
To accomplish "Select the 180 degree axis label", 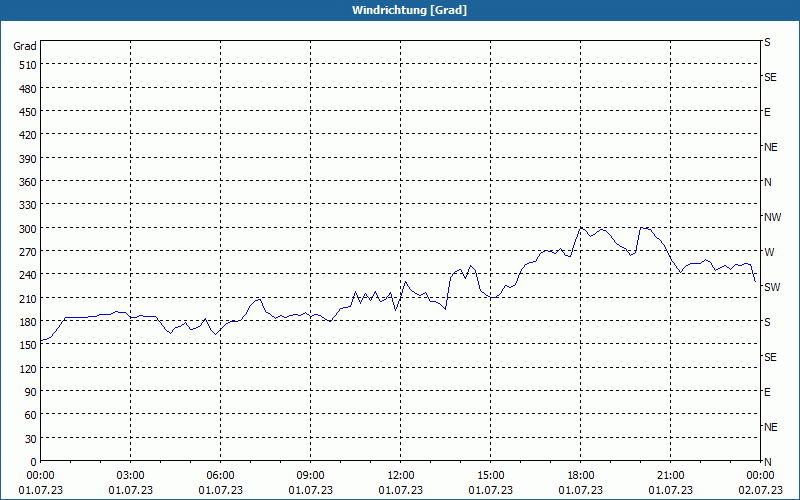I will (28, 322).
